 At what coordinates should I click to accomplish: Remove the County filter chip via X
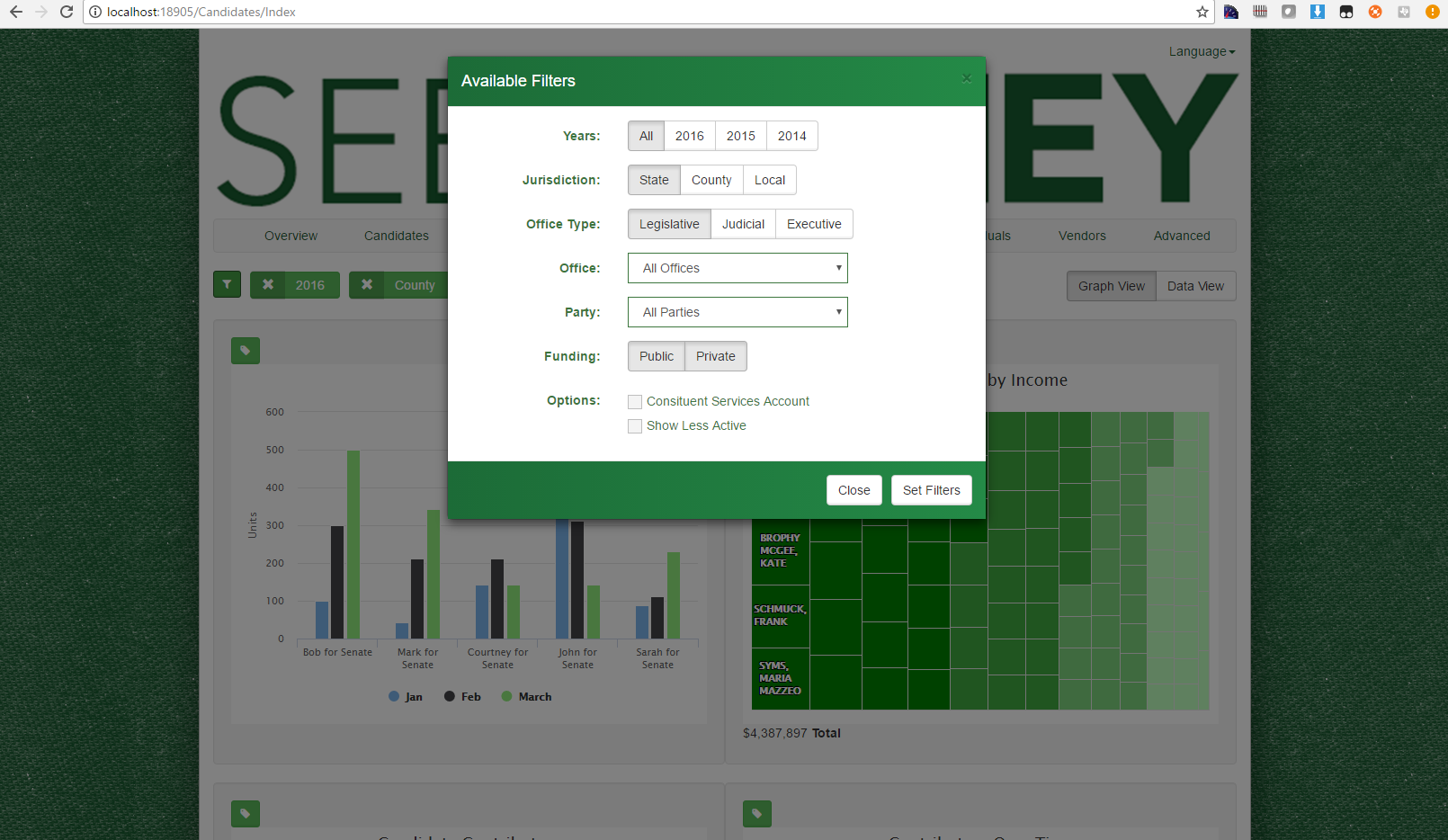[x=367, y=285]
